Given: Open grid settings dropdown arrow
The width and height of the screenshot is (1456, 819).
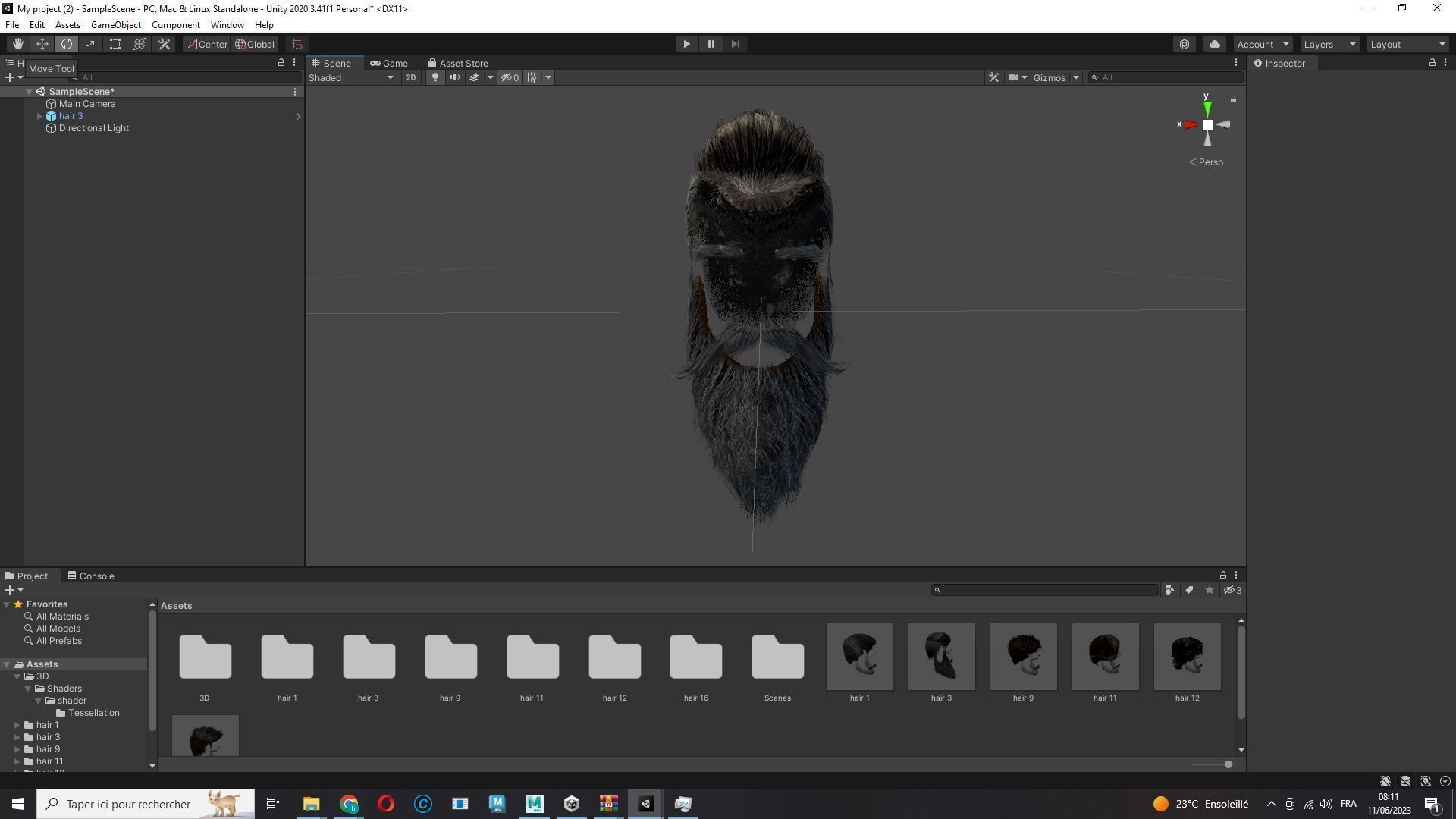Looking at the screenshot, I should pyautogui.click(x=548, y=77).
